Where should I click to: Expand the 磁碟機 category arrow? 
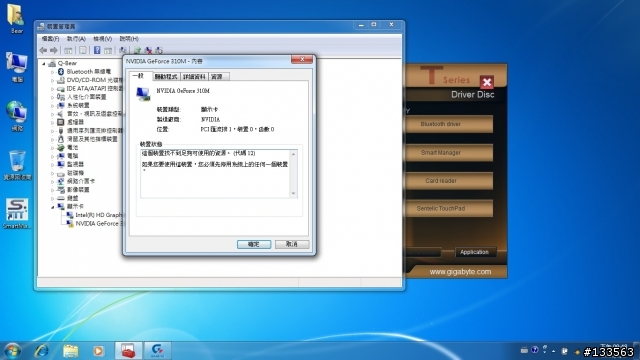pos(52,173)
